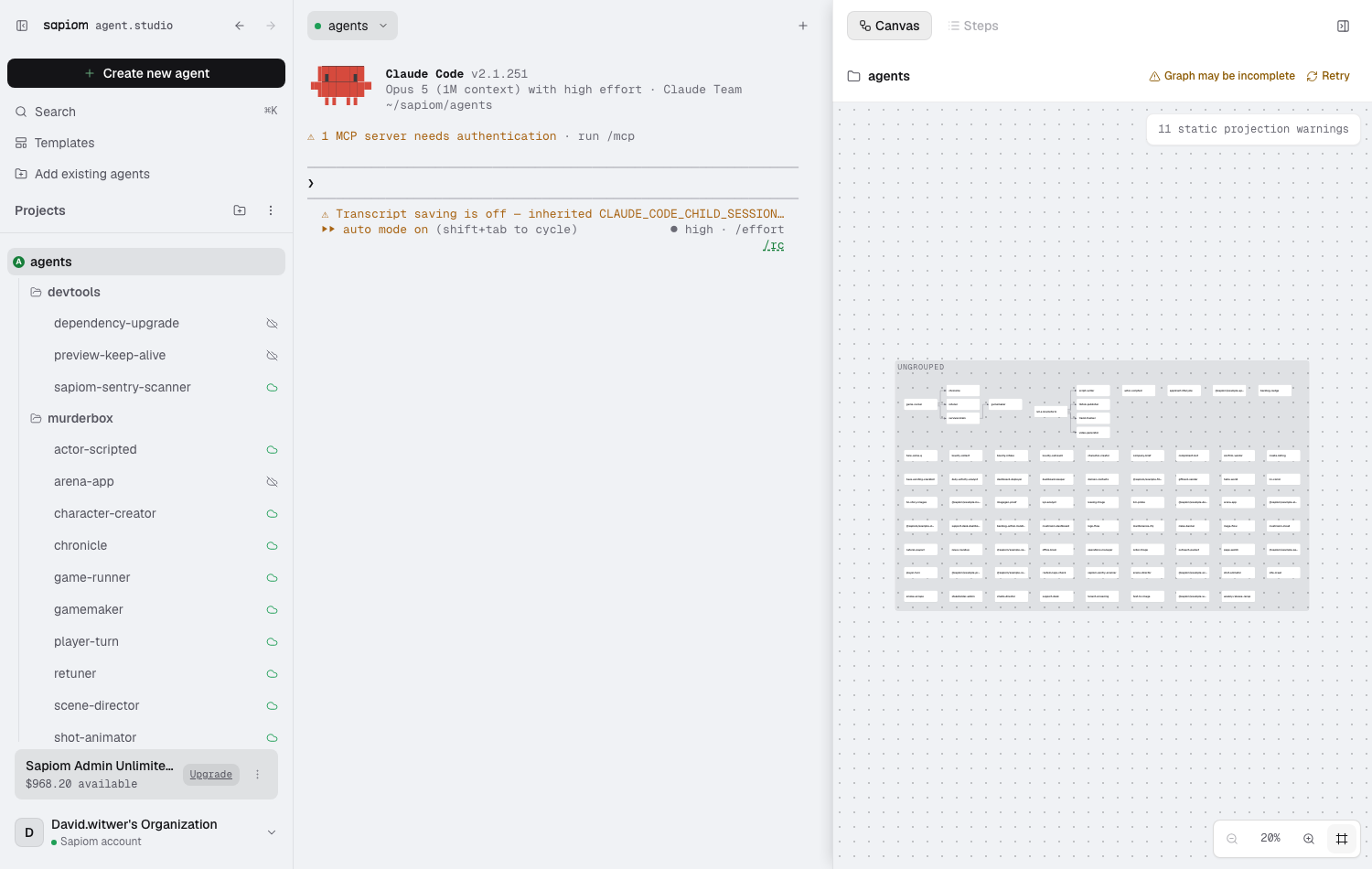Viewport: 1372px width, 869px height.
Task: Open character-creator agent
Action: [x=105, y=513]
